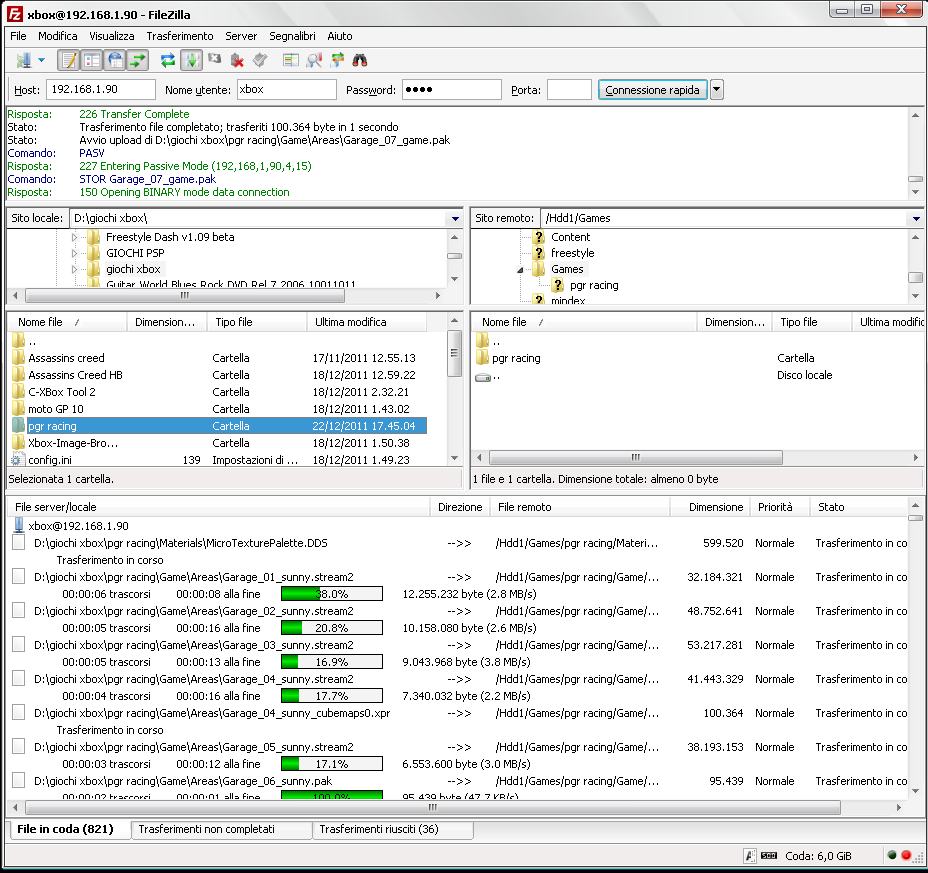The height and width of the screenshot is (873, 928).
Task: Click MicroTexturePalette.DDS file icon in queue
Action: (18, 543)
